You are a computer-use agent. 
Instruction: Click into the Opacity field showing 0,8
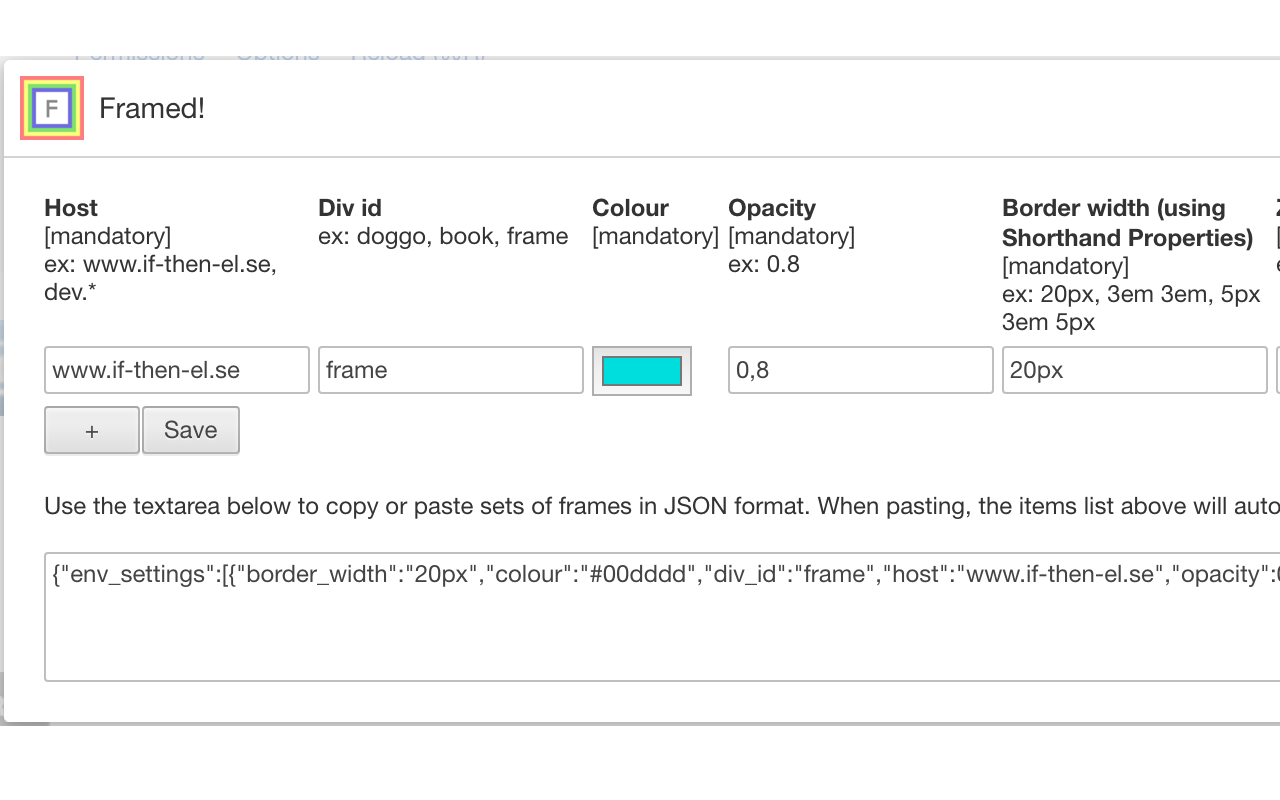pyautogui.click(x=860, y=370)
